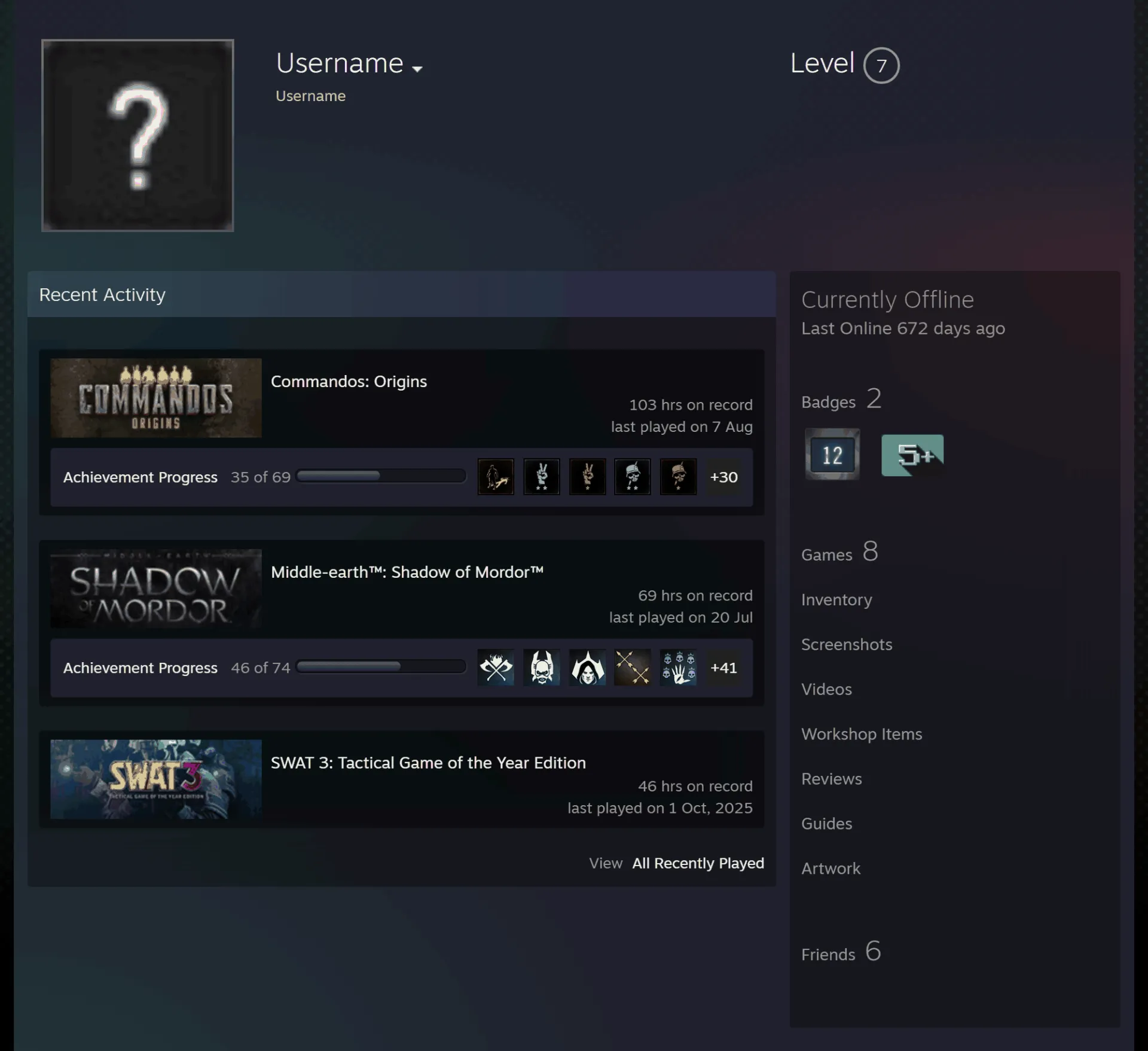The width and height of the screenshot is (1148, 1051).
Task: View All Recently Played games
Action: coord(698,863)
